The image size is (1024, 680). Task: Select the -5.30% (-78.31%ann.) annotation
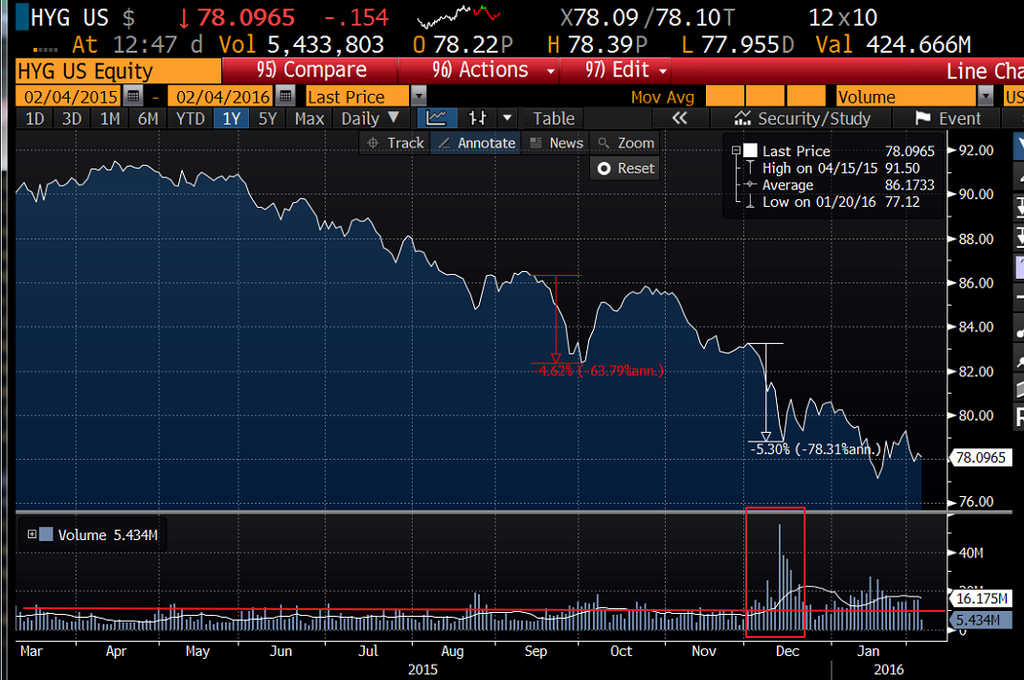816,449
